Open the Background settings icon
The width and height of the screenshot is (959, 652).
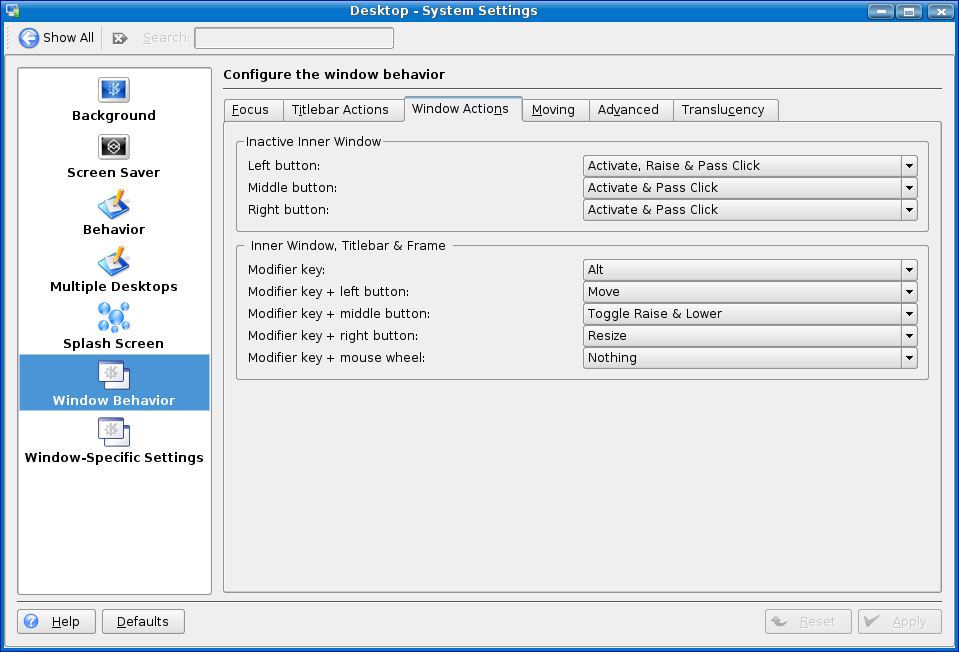pos(113,90)
